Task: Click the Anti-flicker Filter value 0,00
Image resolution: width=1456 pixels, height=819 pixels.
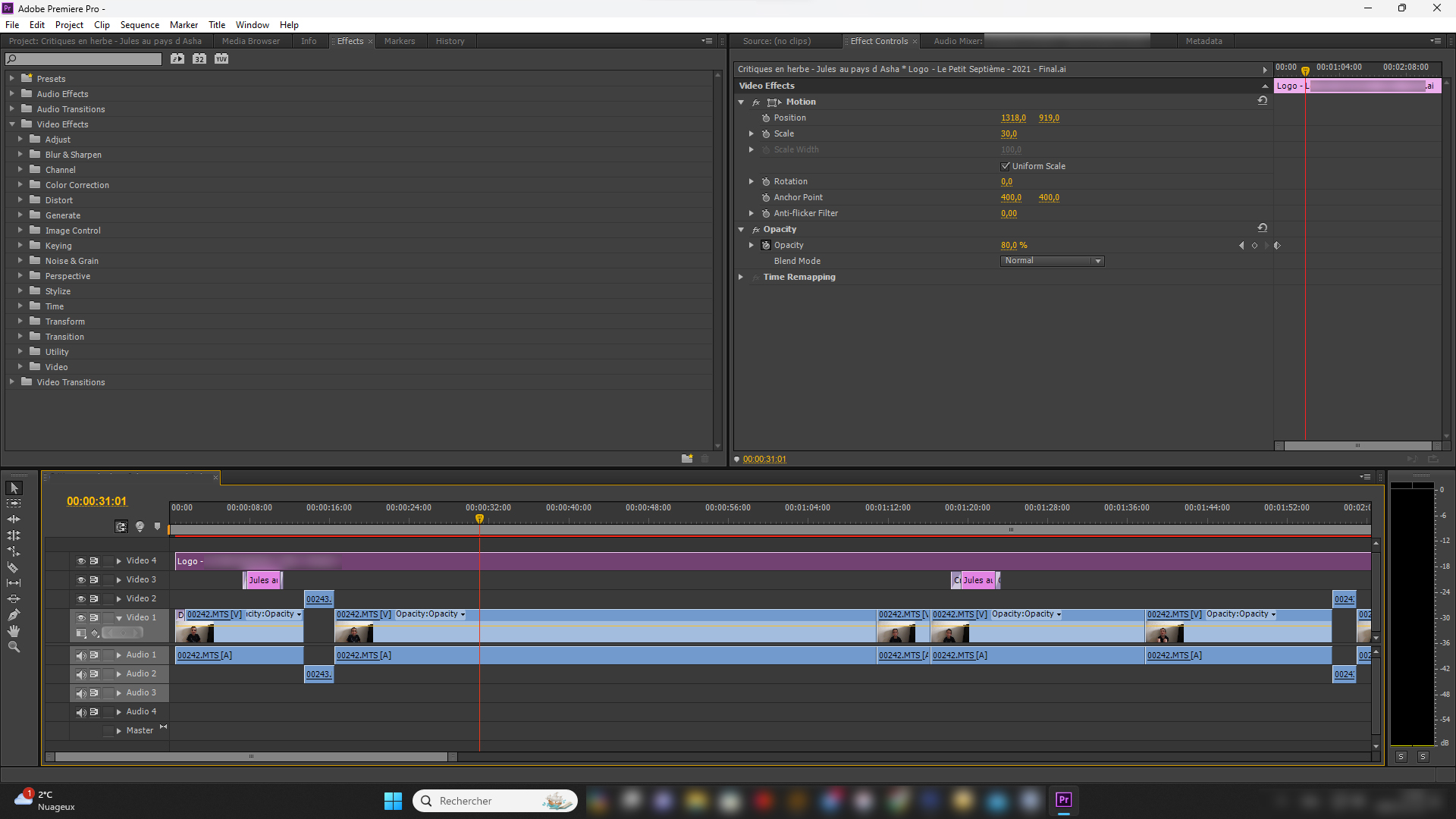Action: 1009,213
